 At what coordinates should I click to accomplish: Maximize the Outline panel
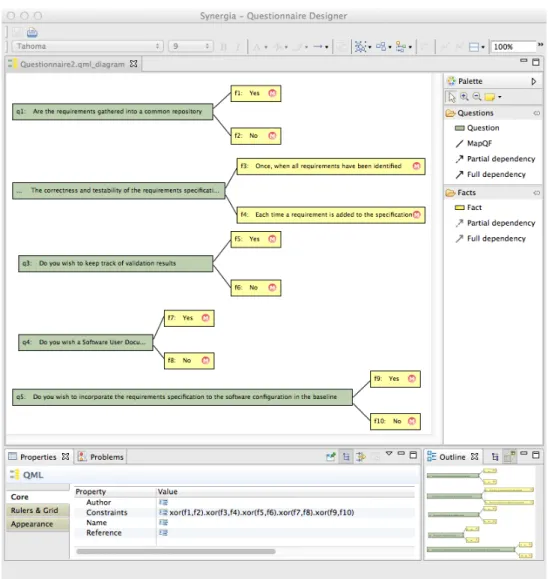pyautogui.click(x=536, y=455)
